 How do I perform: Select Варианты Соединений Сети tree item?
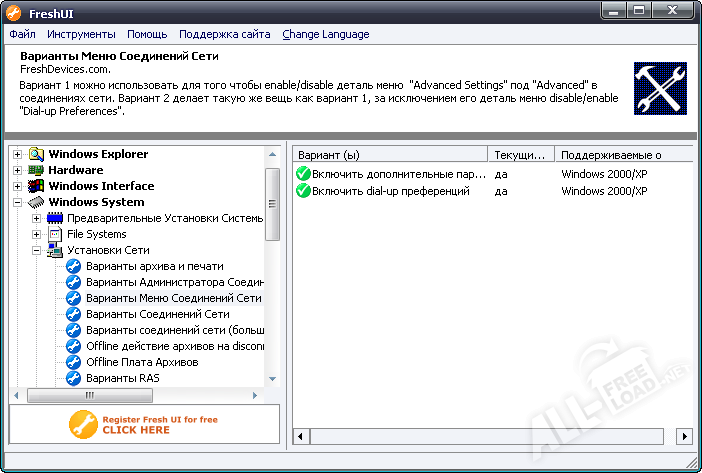(x=157, y=314)
